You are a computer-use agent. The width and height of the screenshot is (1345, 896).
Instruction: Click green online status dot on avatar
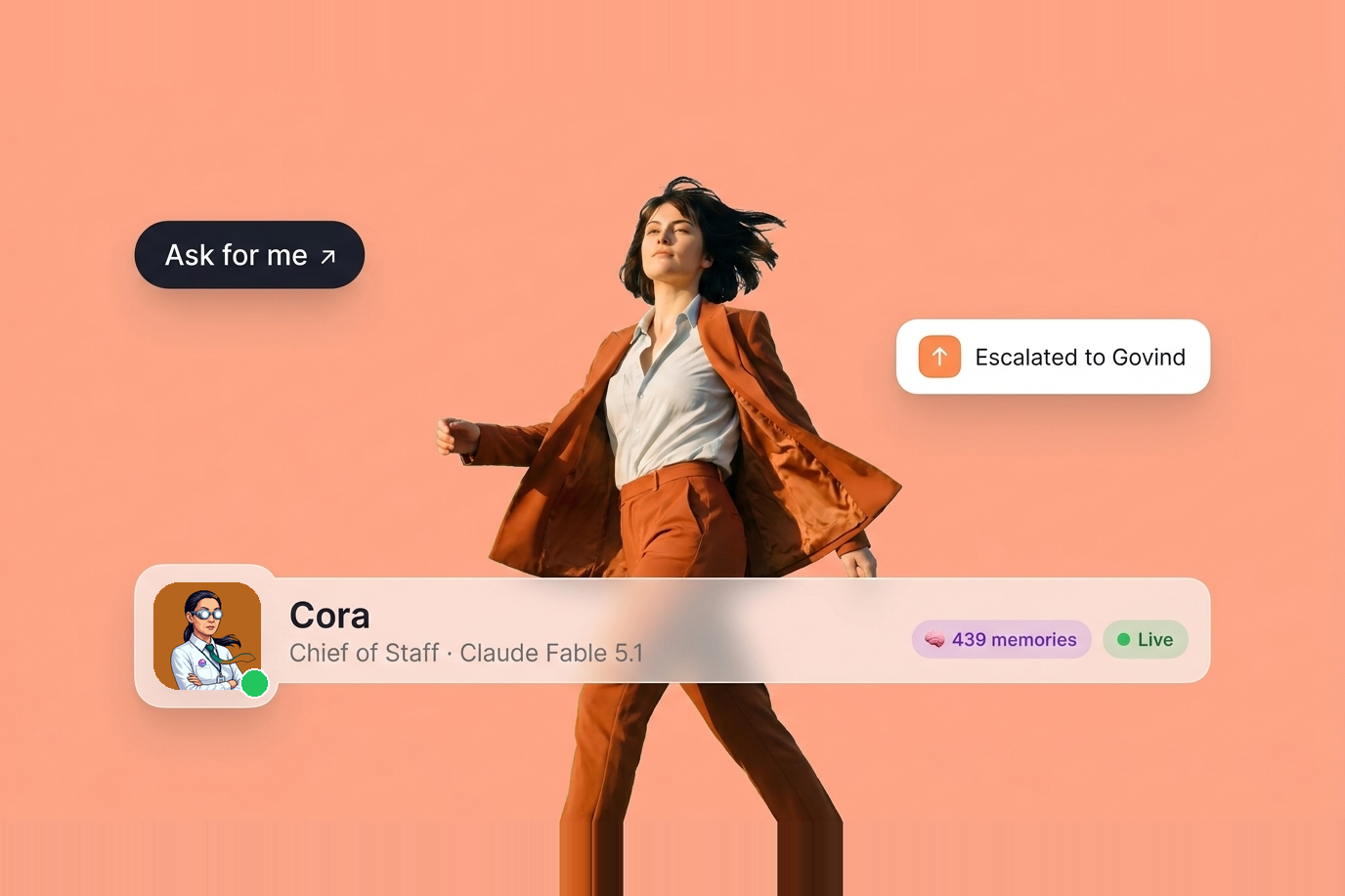click(255, 683)
